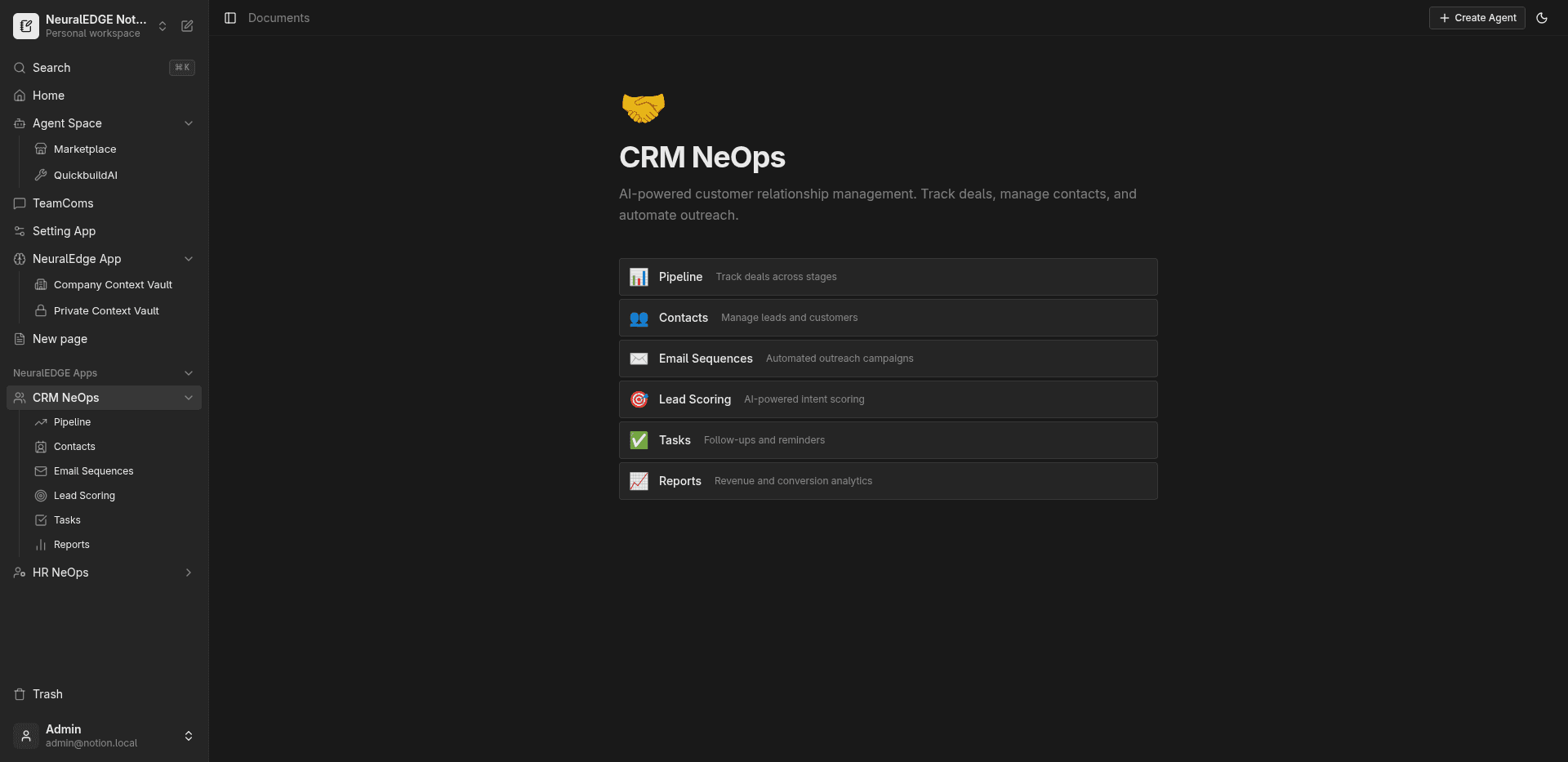Open Email Sequences from the sidebar
Viewport: 1568px width, 762px height.
coord(93,470)
